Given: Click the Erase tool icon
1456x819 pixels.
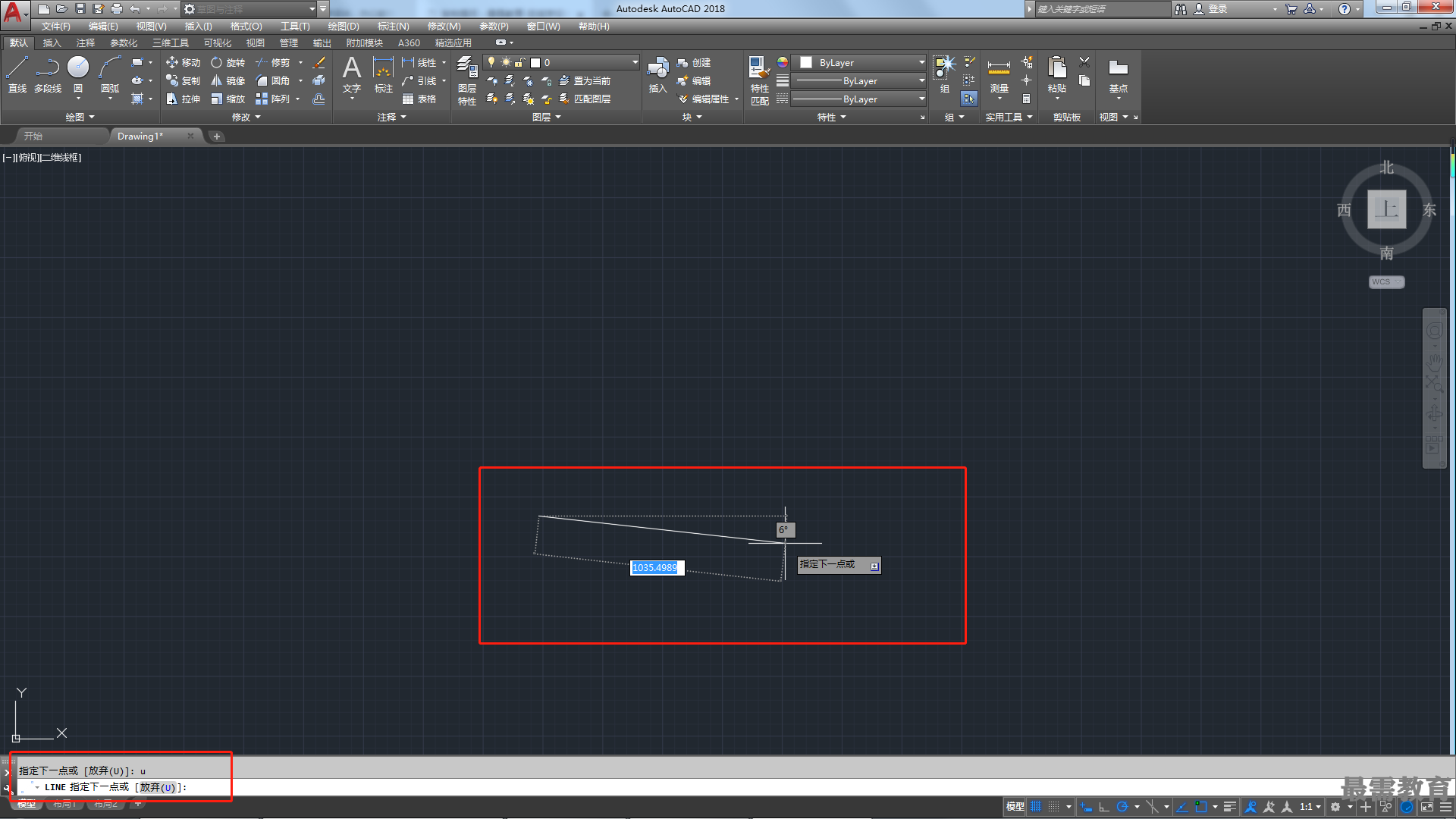Looking at the screenshot, I should click(319, 63).
